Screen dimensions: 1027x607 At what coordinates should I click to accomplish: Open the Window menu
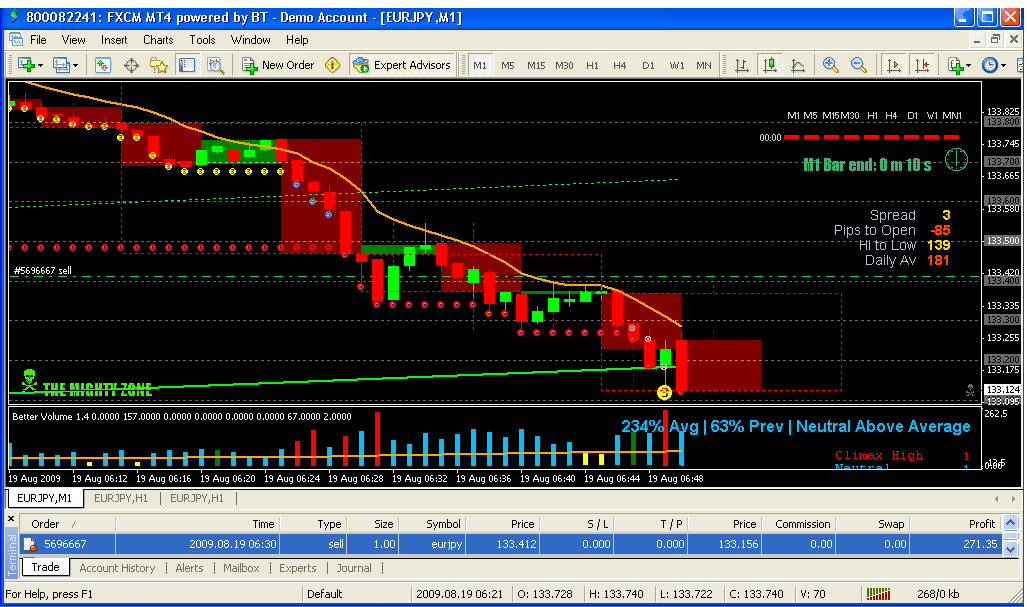point(250,40)
